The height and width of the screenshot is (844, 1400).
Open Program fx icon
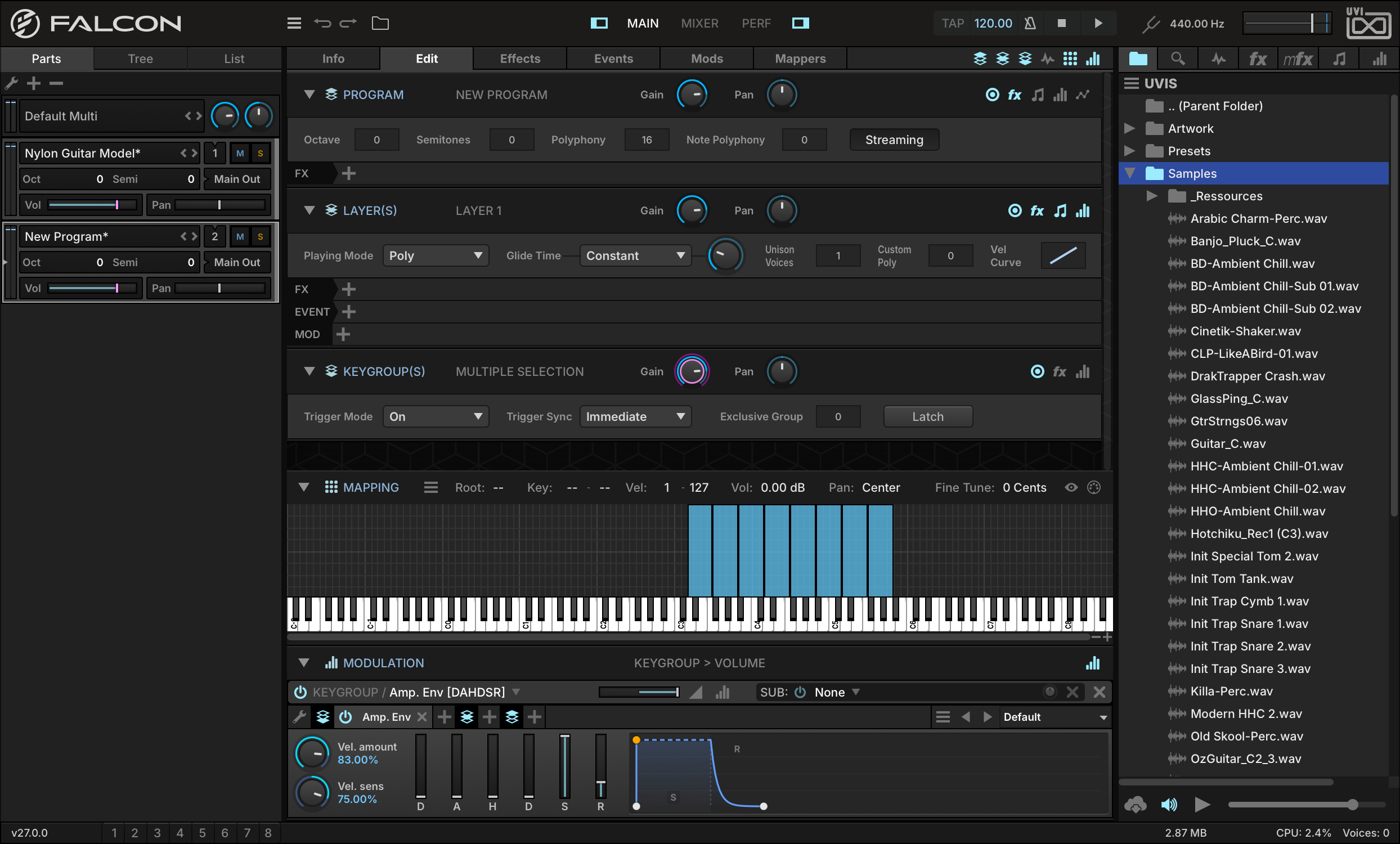[1015, 95]
